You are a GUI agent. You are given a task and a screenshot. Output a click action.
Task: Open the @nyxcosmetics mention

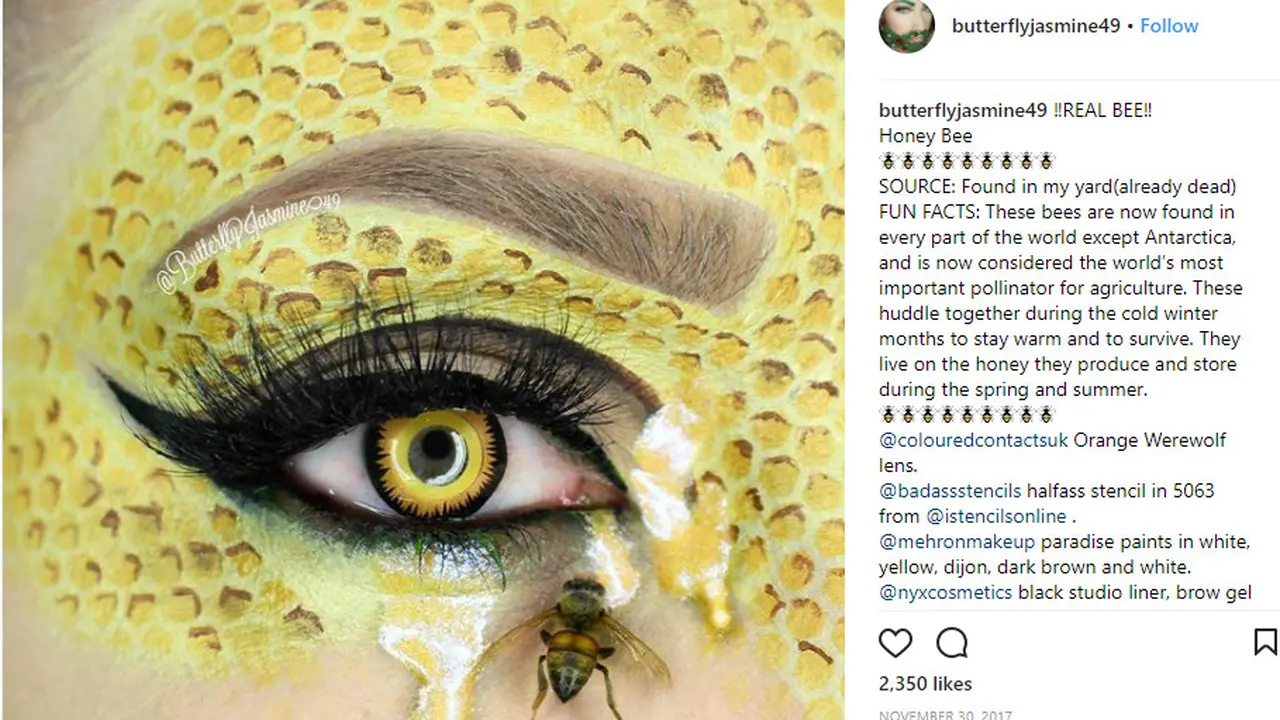point(946,593)
